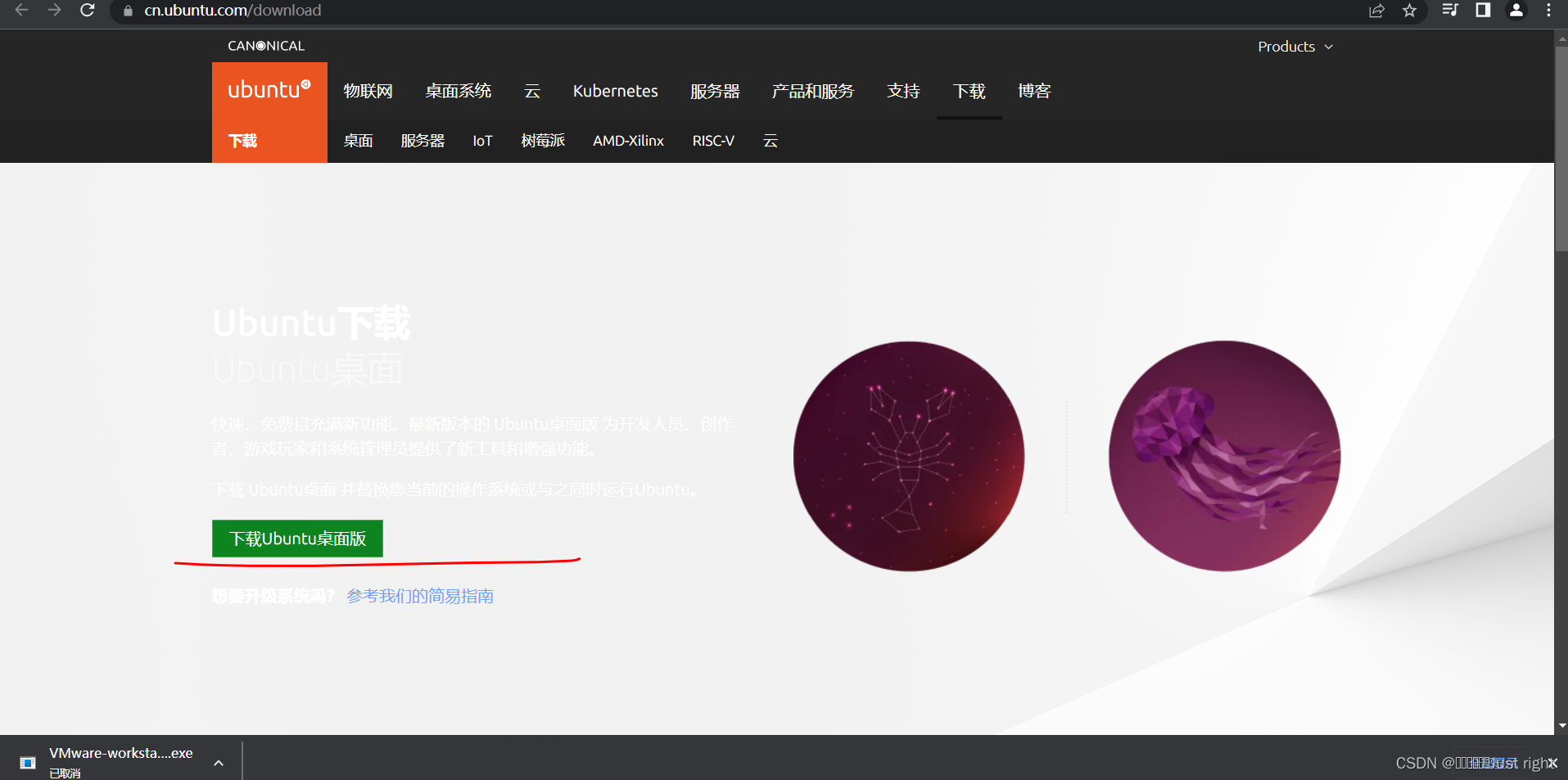Bookmark the page via the star icon
The width and height of the screenshot is (1568, 780).
1410,11
